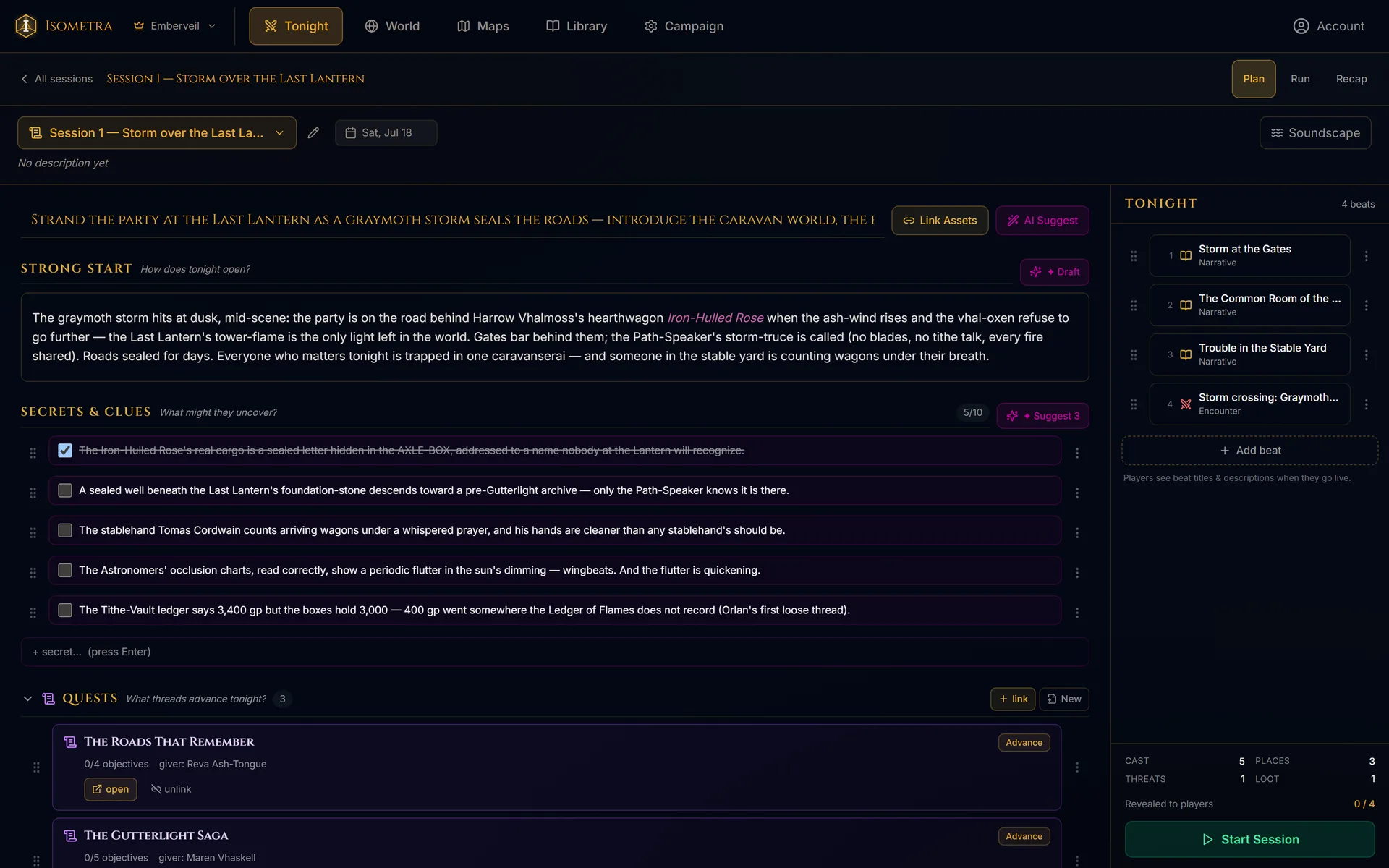Switch to the Tonight tab
Viewport: 1389px width, 868px height.
296,26
